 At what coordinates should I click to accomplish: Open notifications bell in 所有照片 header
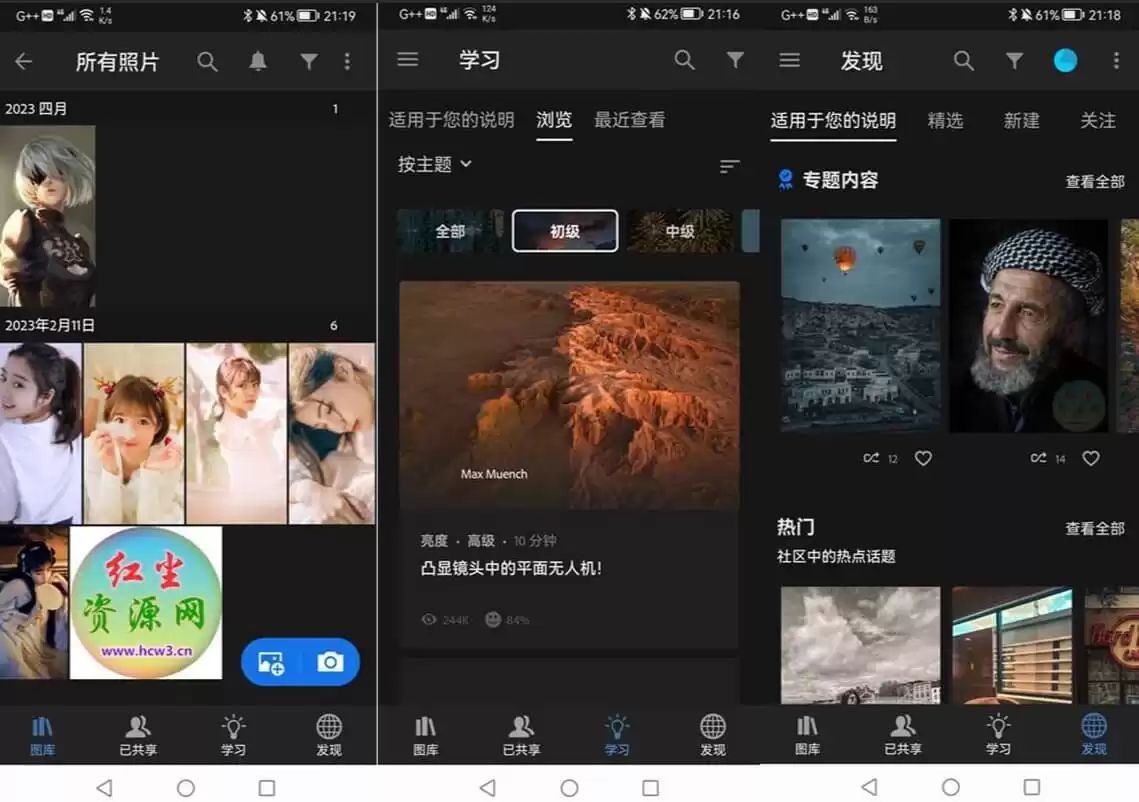(x=258, y=62)
